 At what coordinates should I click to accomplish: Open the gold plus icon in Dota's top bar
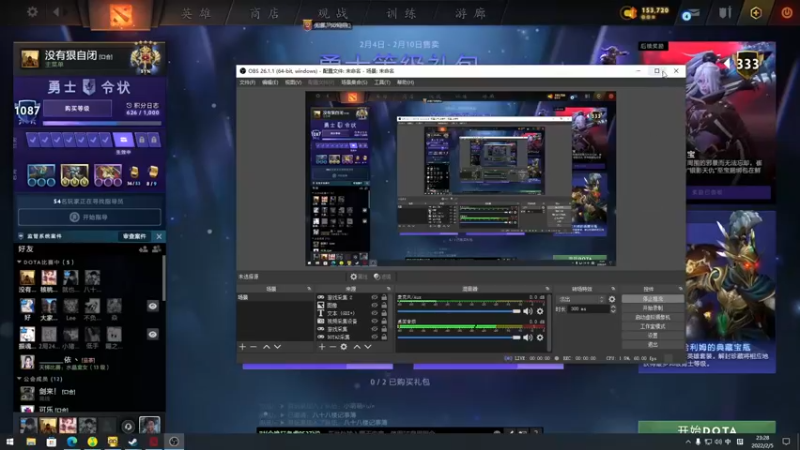(x=756, y=13)
